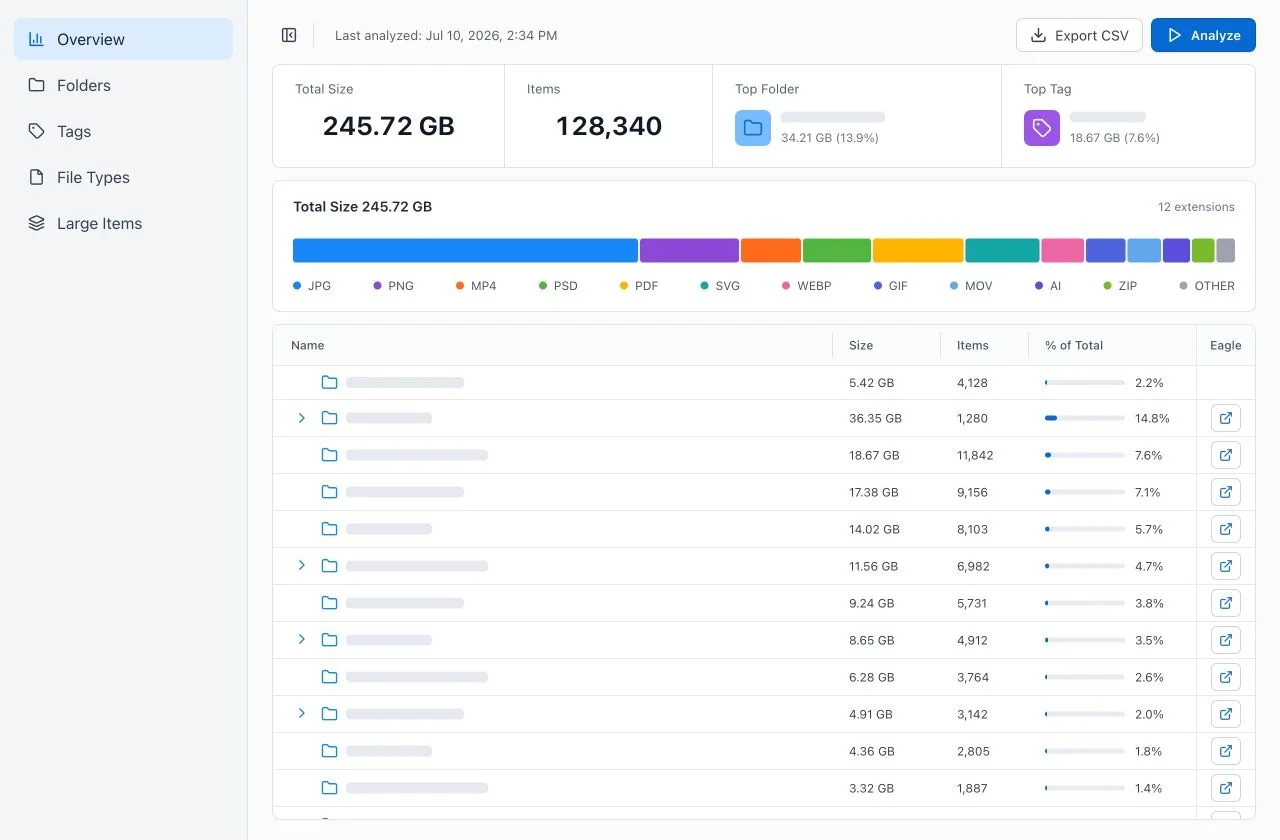Image resolution: width=1280 pixels, height=840 pixels.
Task: Open in Eagle icon for 3.32 GB row
Action: click(1226, 788)
